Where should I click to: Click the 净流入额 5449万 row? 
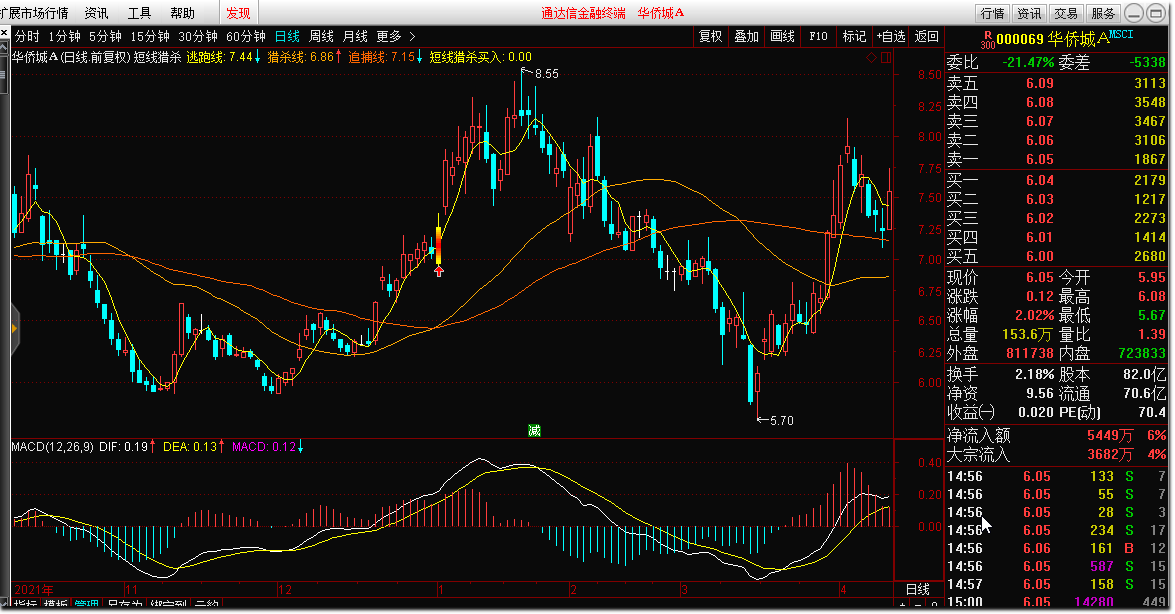coord(1057,435)
